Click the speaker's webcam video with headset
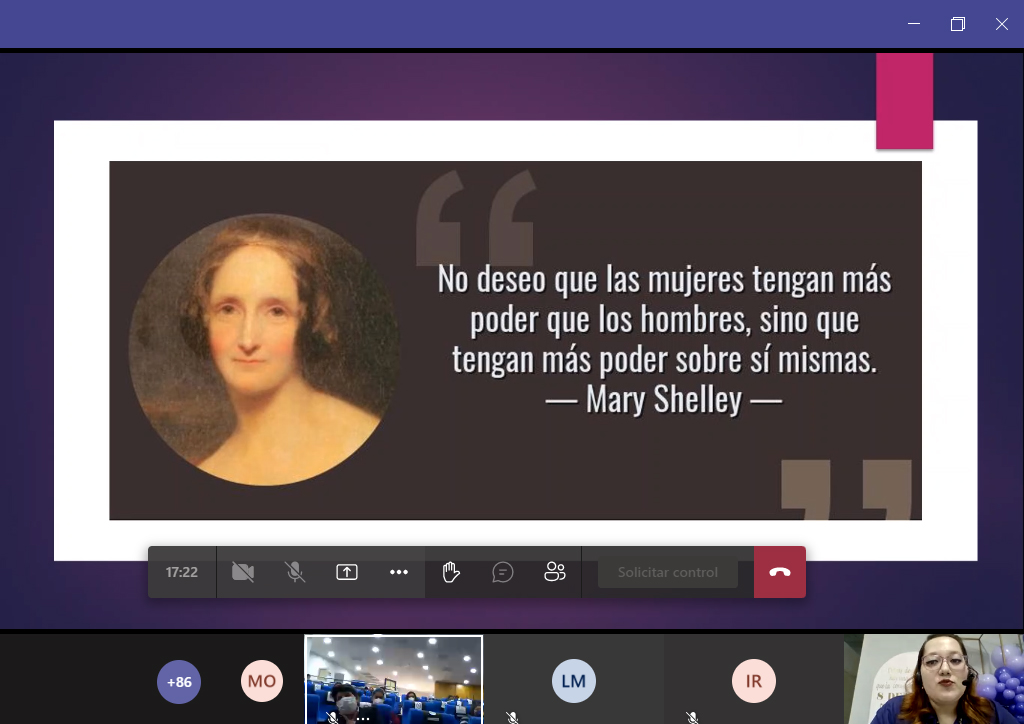The width and height of the screenshot is (1024, 724). pos(940,679)
